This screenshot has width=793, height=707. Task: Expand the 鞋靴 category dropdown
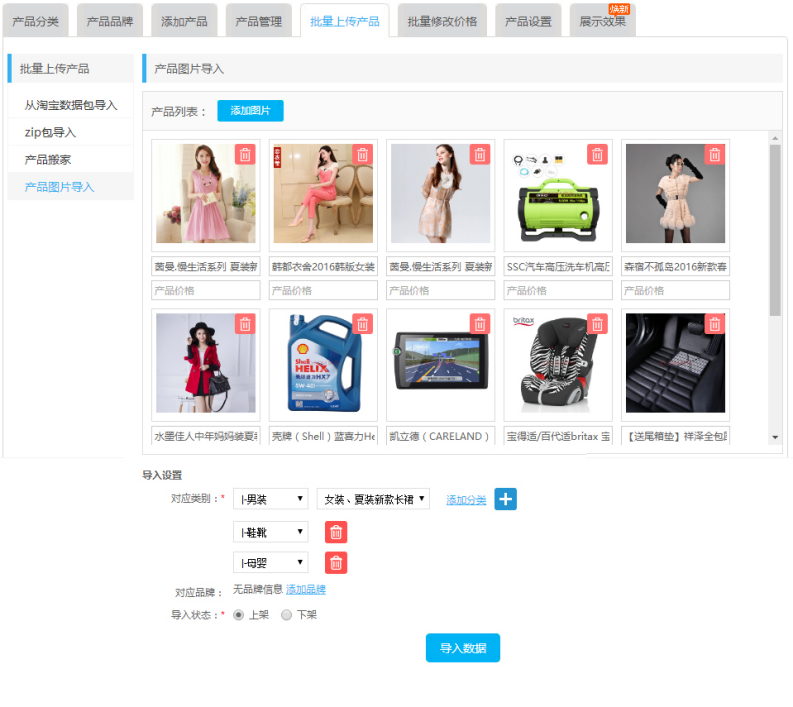[270, 532]
